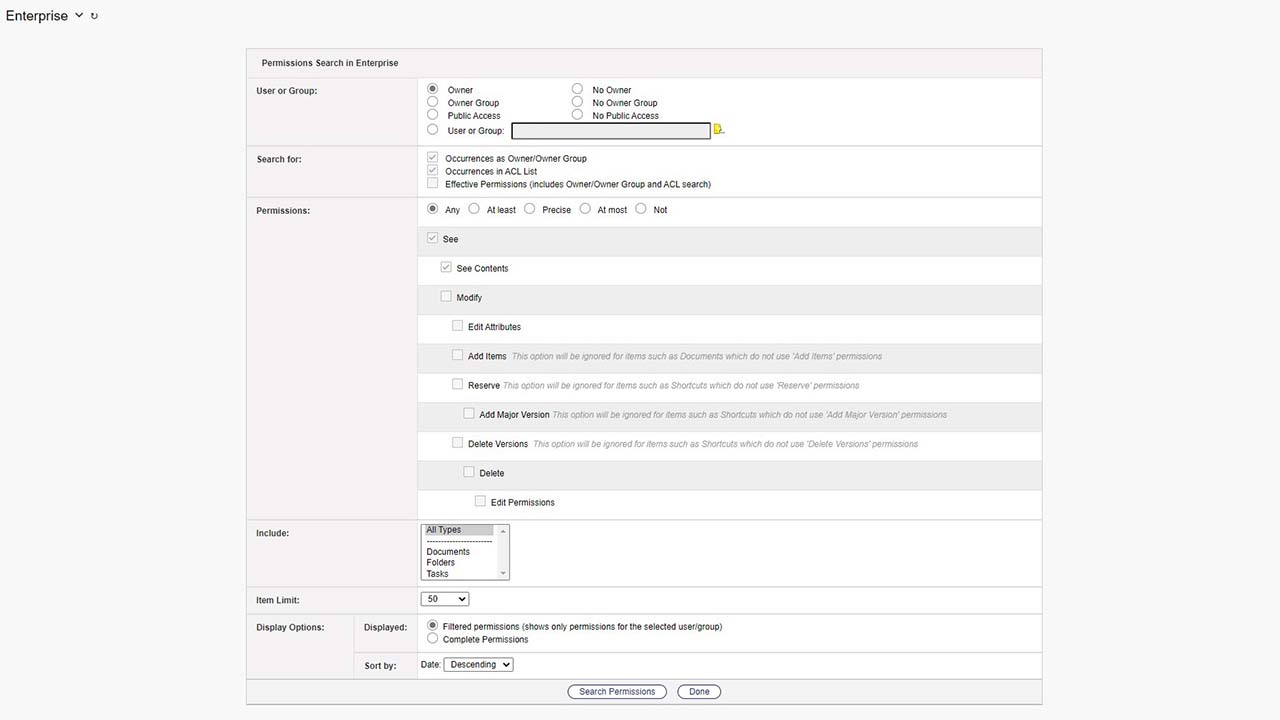Click the Include list scrollbar
Image resolution: width=1280 pixels, height=720 pixels.
pyautogui.click(x=503, y=552)
